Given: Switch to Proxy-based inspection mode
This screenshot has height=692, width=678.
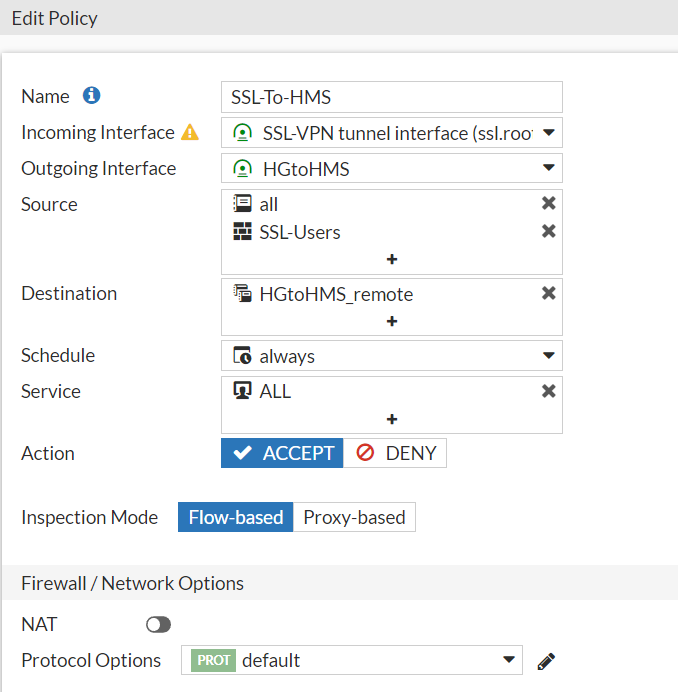Looking at the screenshot, I should coord(354,517).
